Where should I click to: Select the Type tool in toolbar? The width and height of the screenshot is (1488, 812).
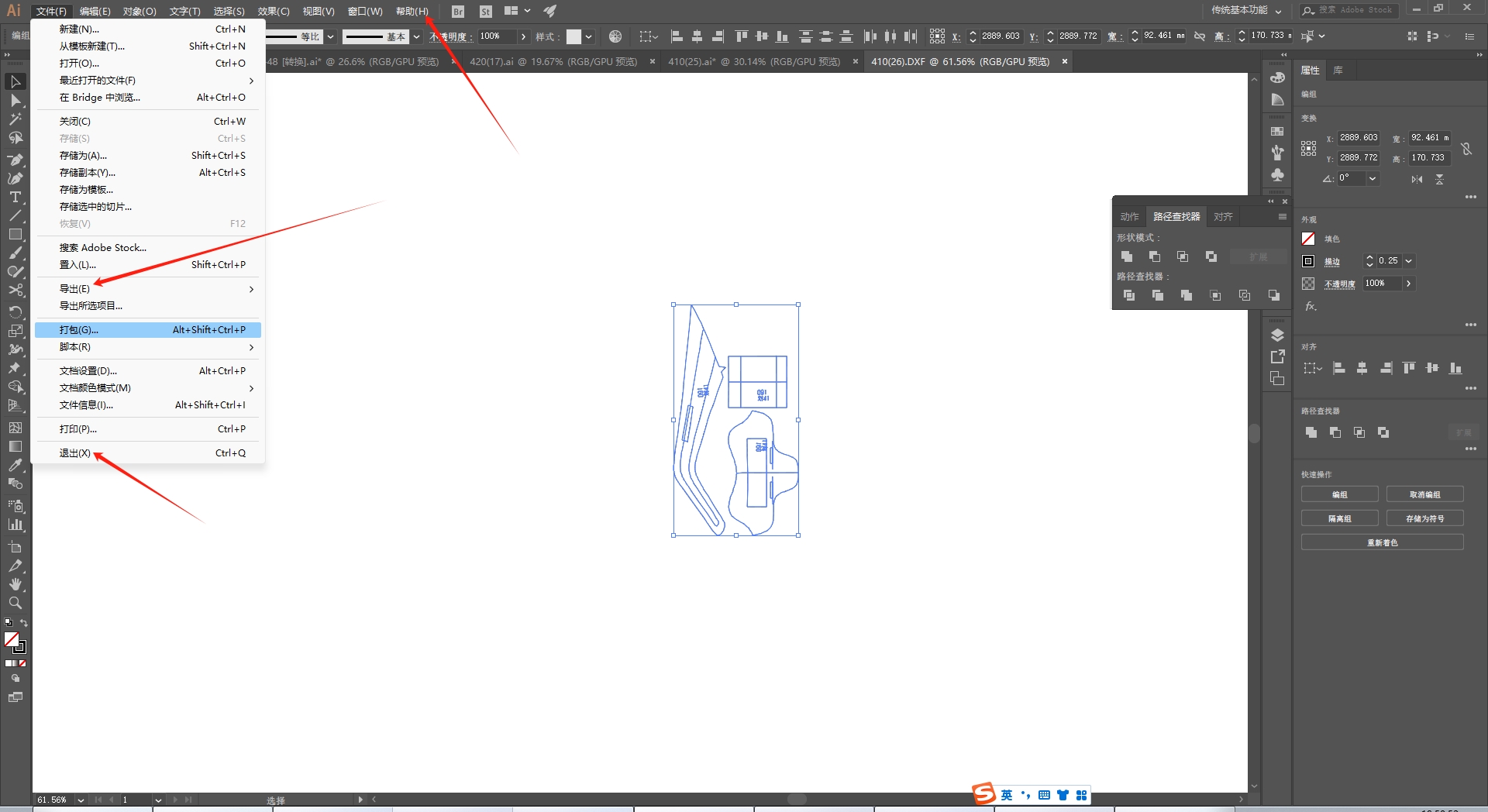(15, 197)
